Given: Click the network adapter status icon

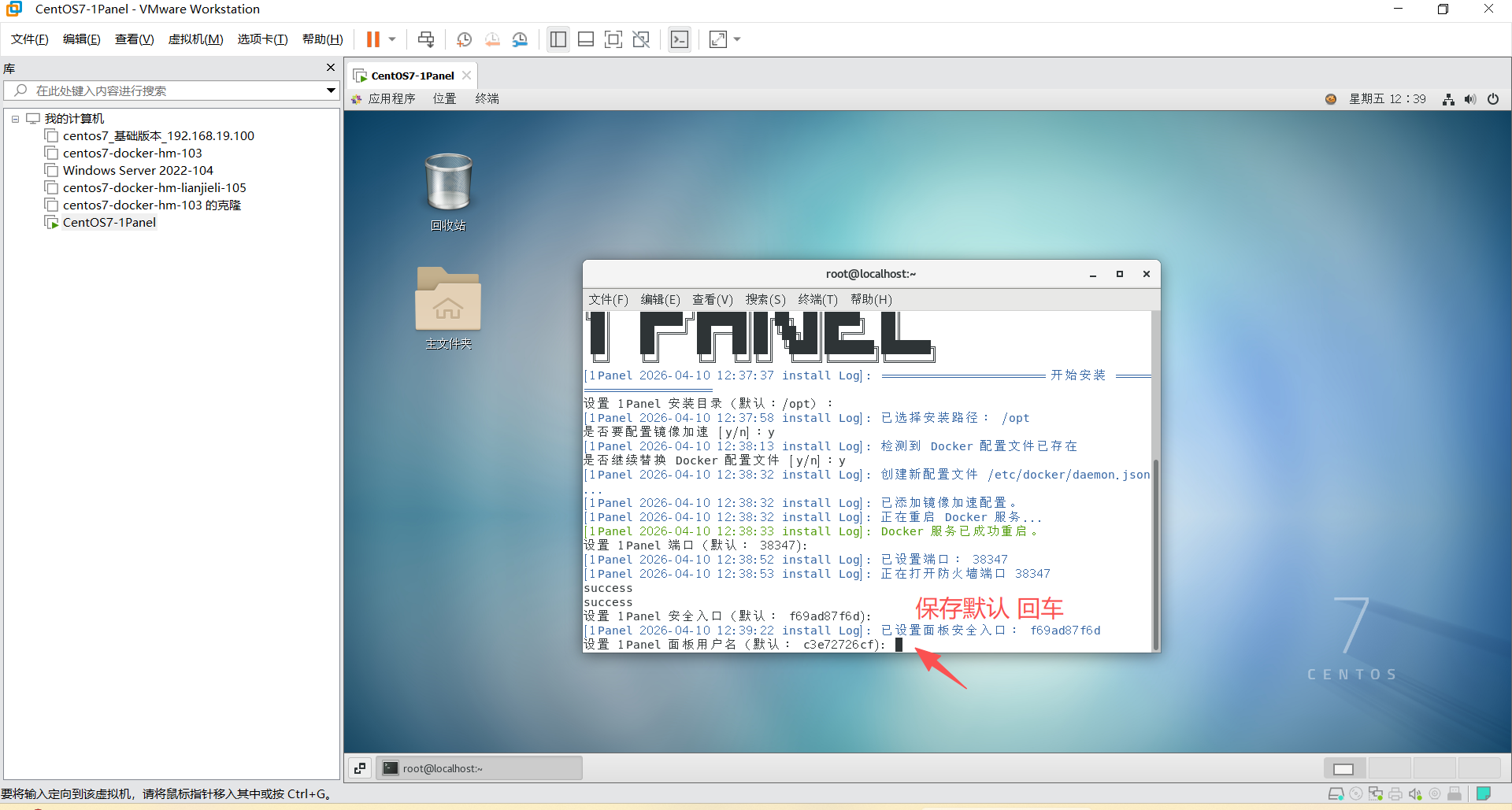Looking at the screenshot, I should [x=1376, y=793].
